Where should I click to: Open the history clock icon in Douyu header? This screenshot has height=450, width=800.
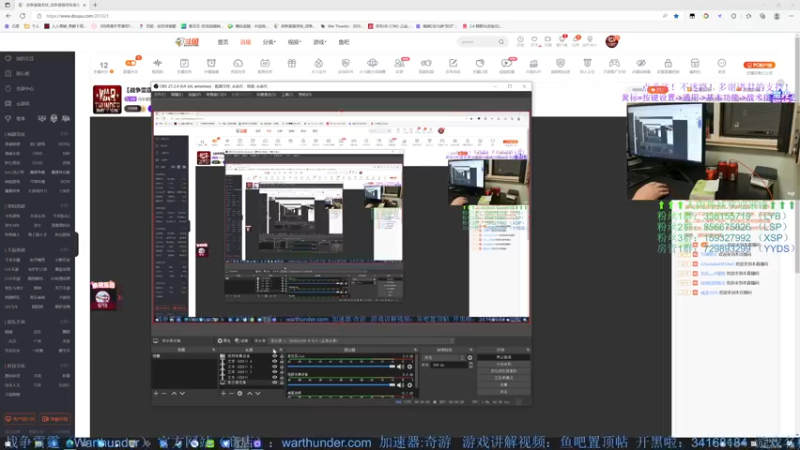pyautogui.click(x=520, y=39)
